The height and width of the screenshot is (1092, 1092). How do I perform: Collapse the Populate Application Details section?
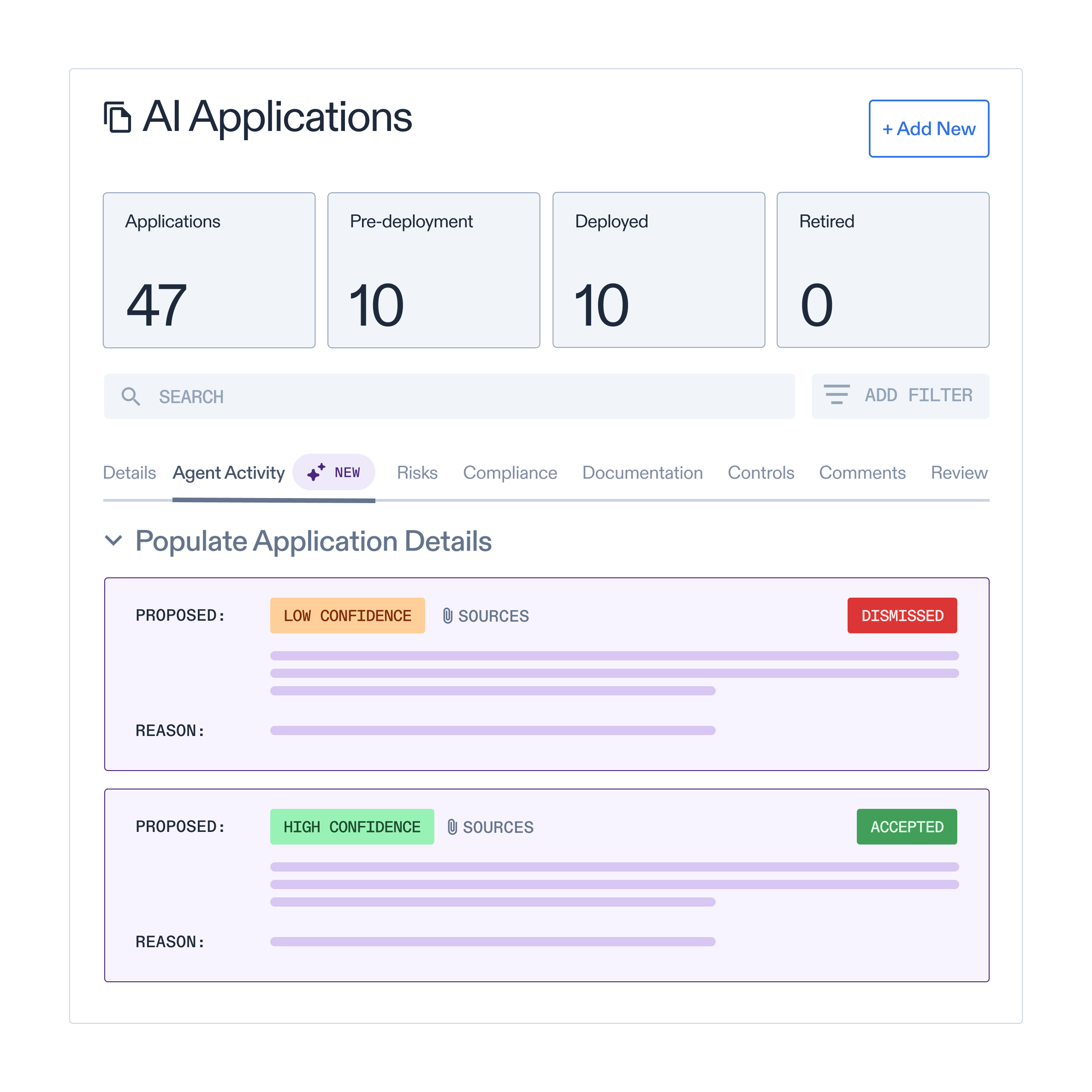tap(113, 541)
